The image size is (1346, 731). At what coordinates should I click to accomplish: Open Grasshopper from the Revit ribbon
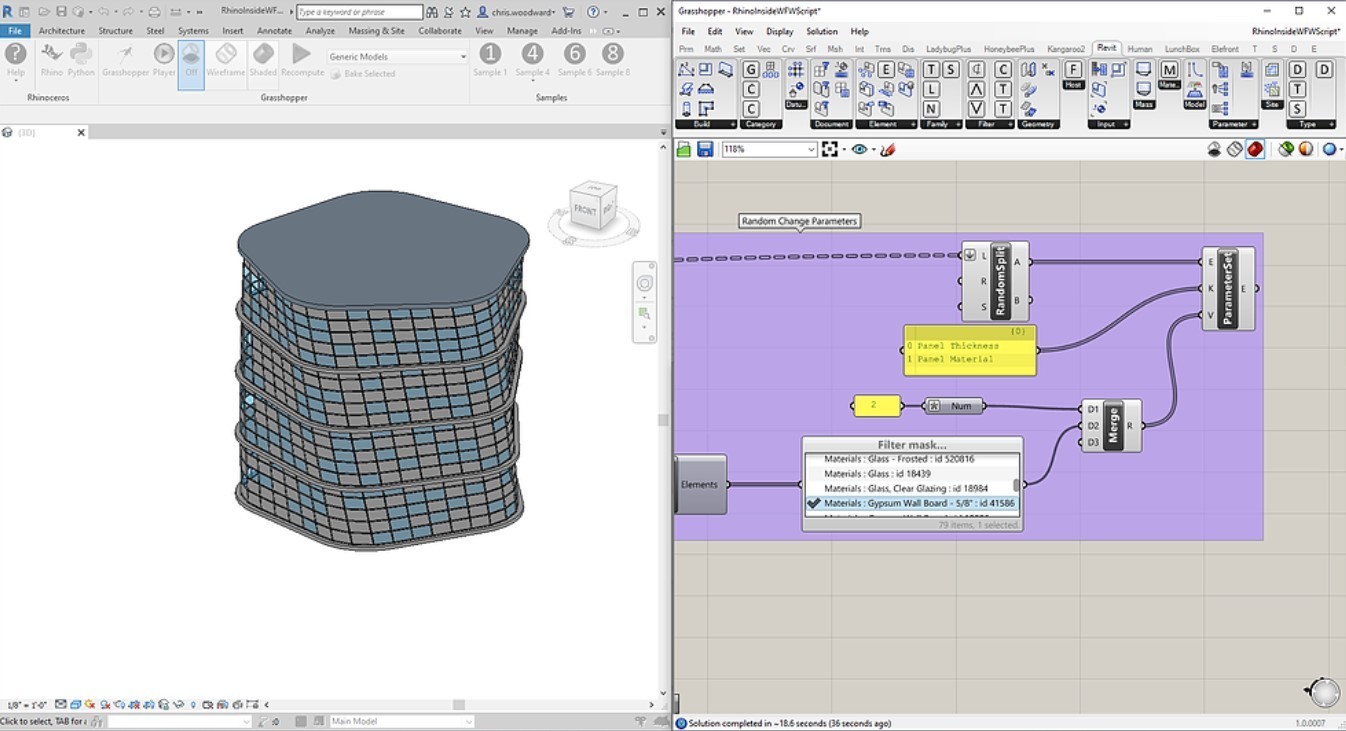[126, 59]
